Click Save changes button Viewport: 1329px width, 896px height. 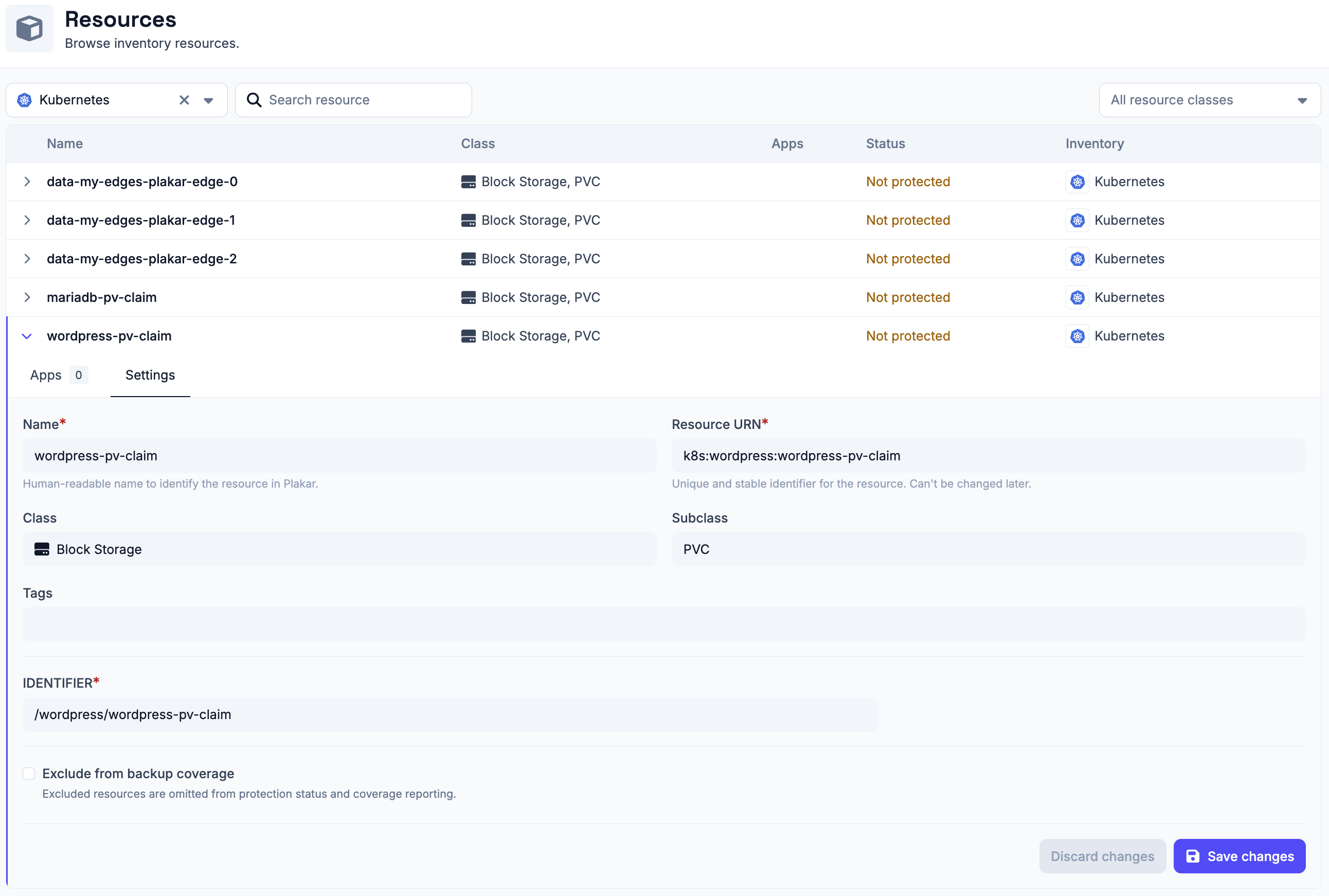(1240, 856)
